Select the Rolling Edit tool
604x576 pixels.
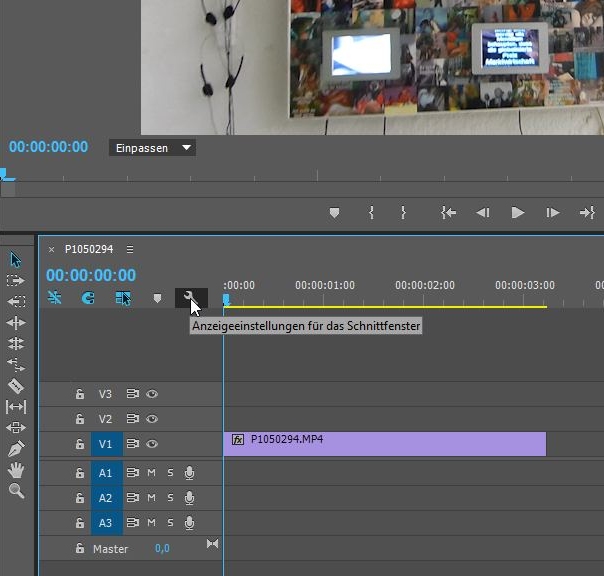16,343
